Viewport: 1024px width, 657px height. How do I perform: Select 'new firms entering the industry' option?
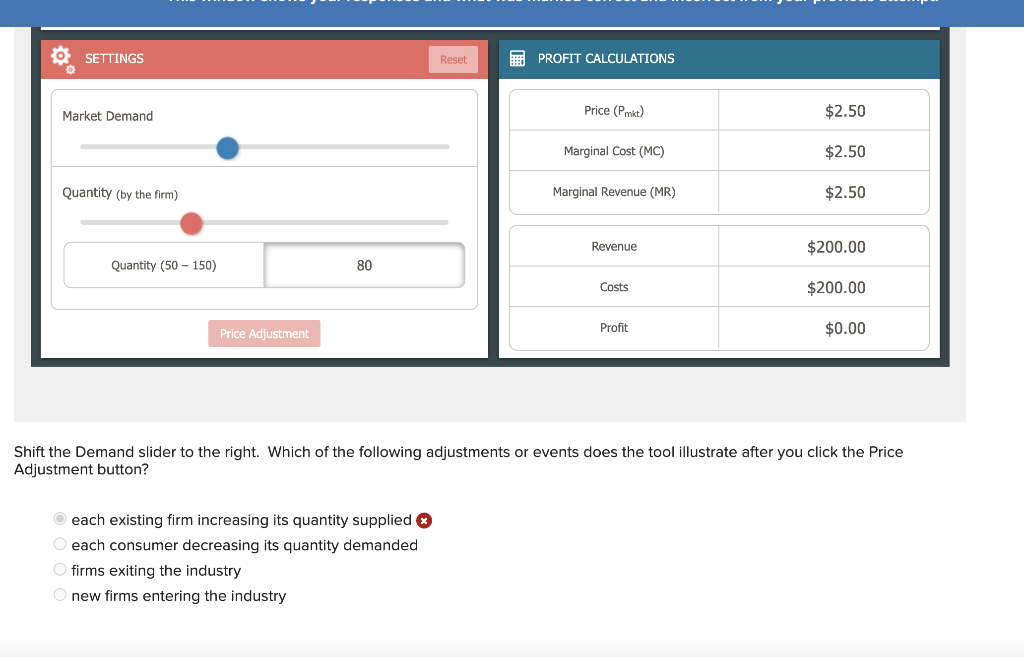click(x=60, y=595)
